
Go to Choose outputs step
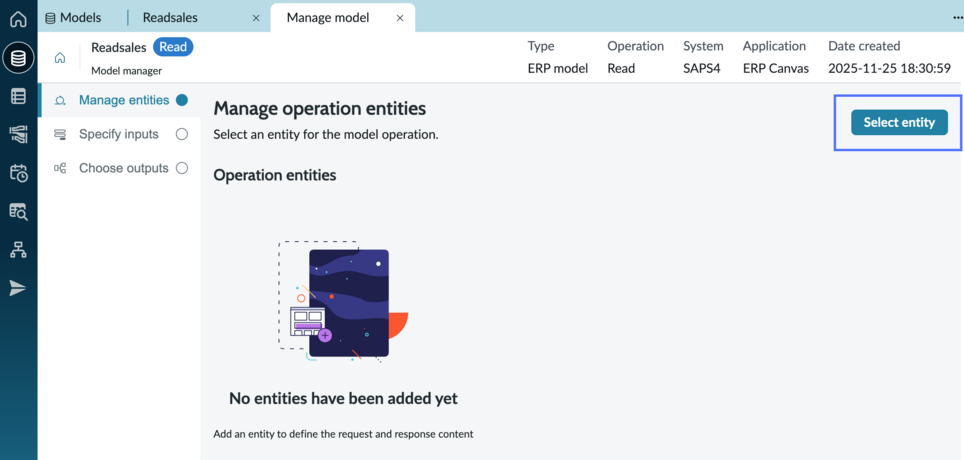coord(120,168)
